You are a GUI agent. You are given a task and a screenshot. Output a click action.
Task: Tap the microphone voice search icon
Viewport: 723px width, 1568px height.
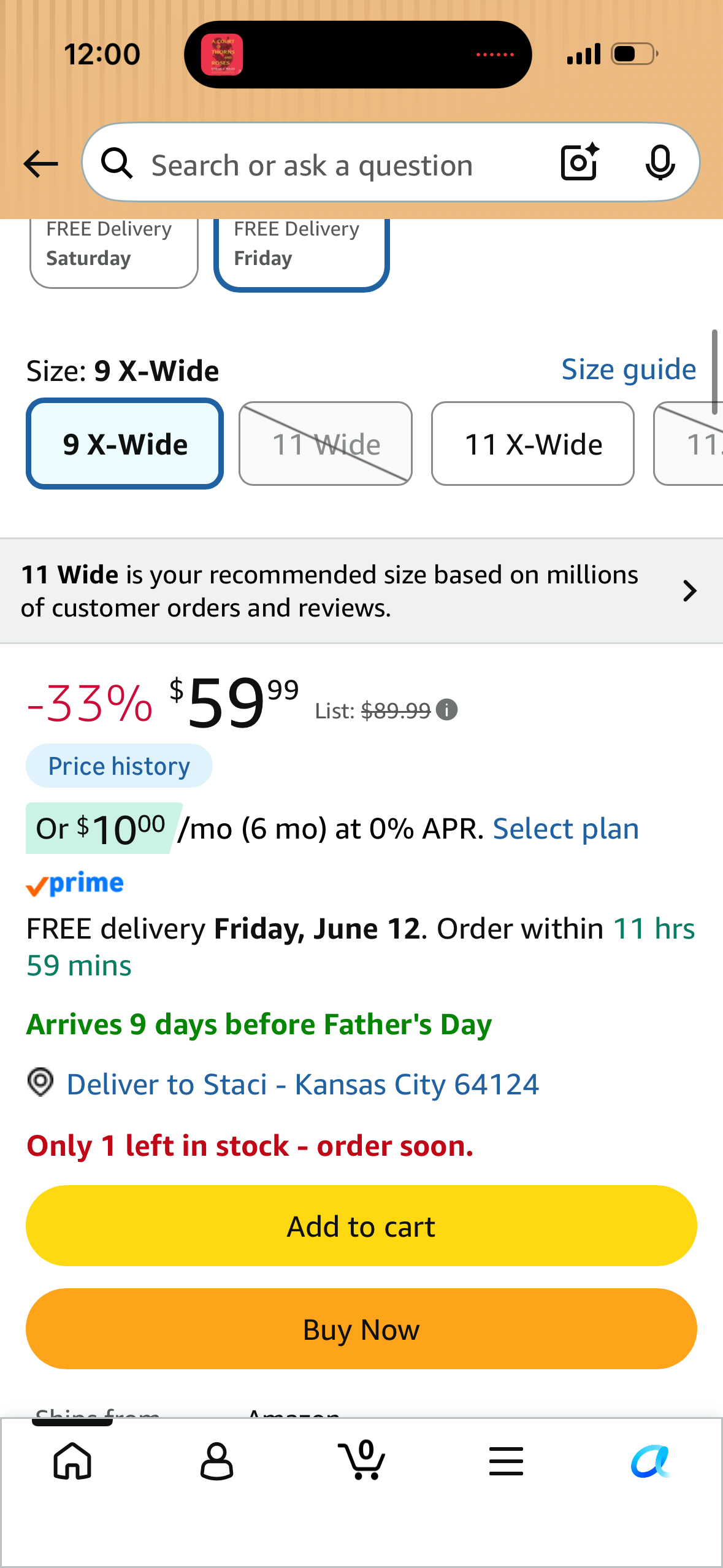(660, 163)
